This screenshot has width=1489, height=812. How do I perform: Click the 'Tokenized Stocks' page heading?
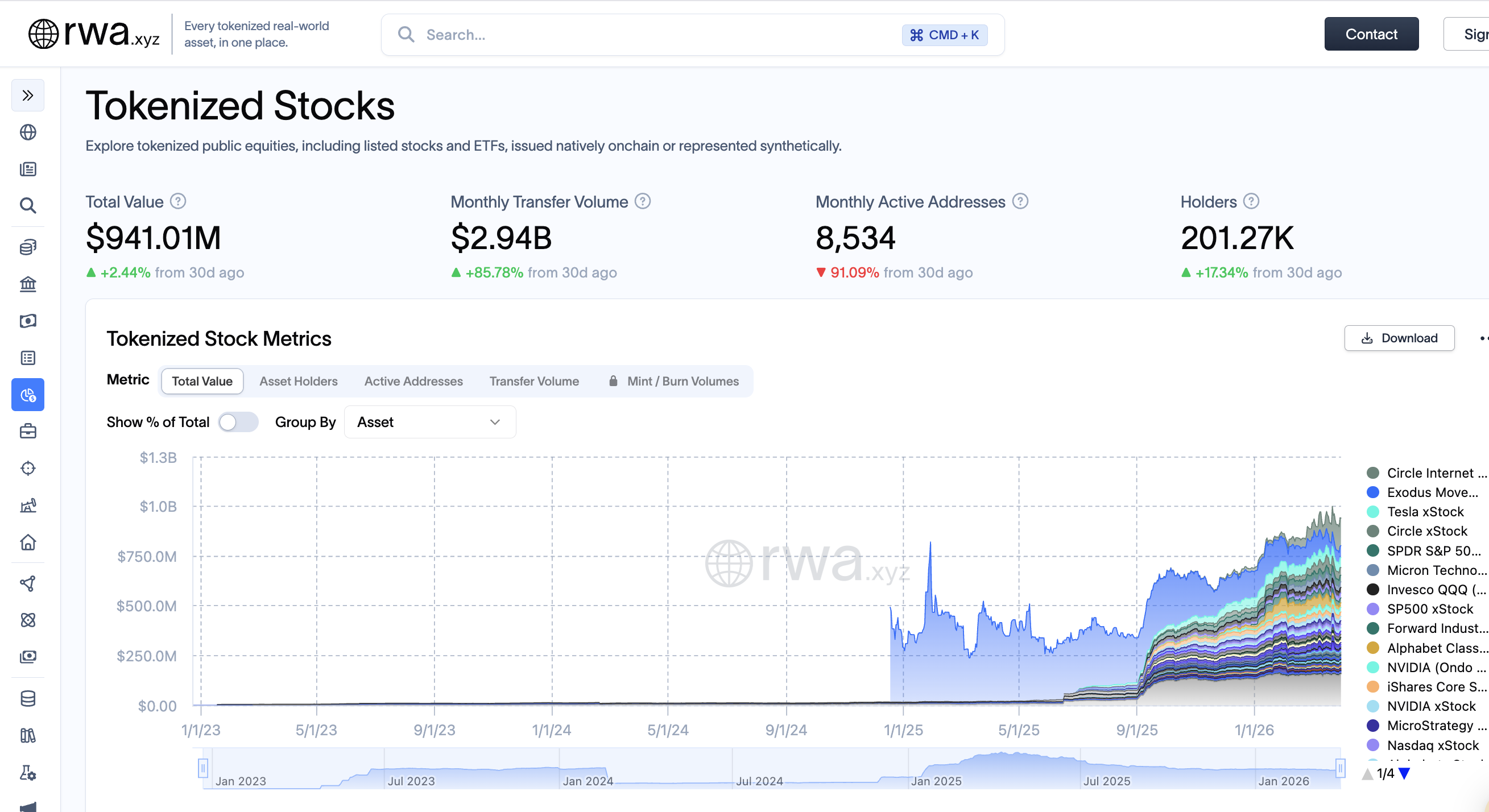click(240, 106)
